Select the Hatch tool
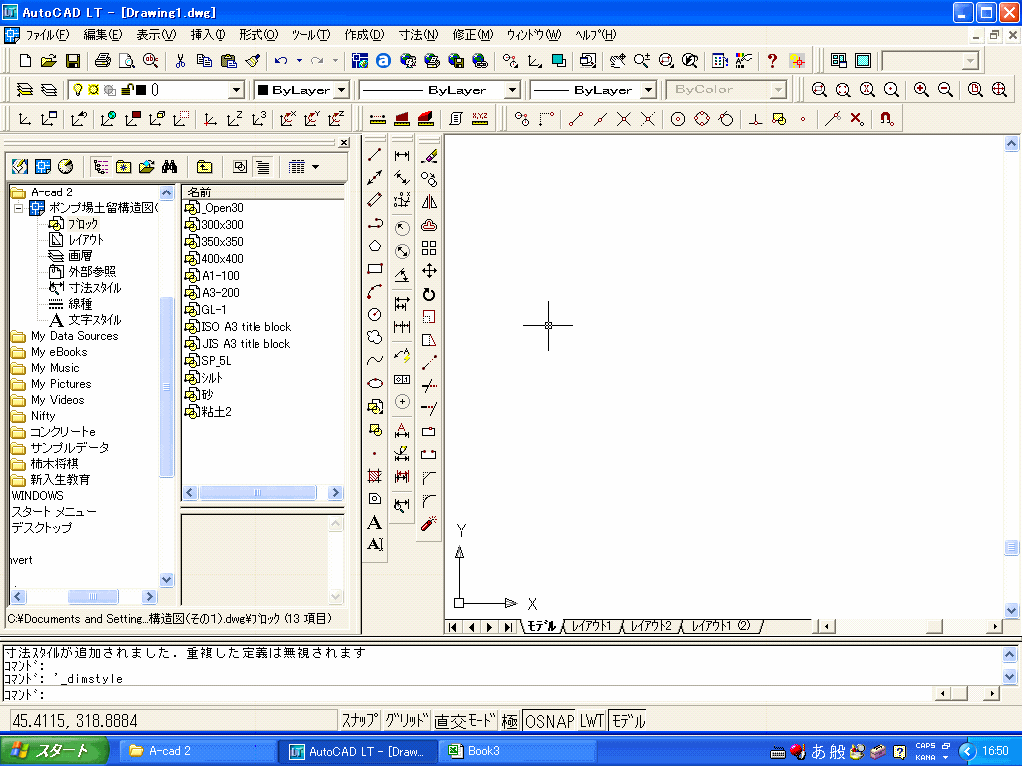 tap(374, 476)
